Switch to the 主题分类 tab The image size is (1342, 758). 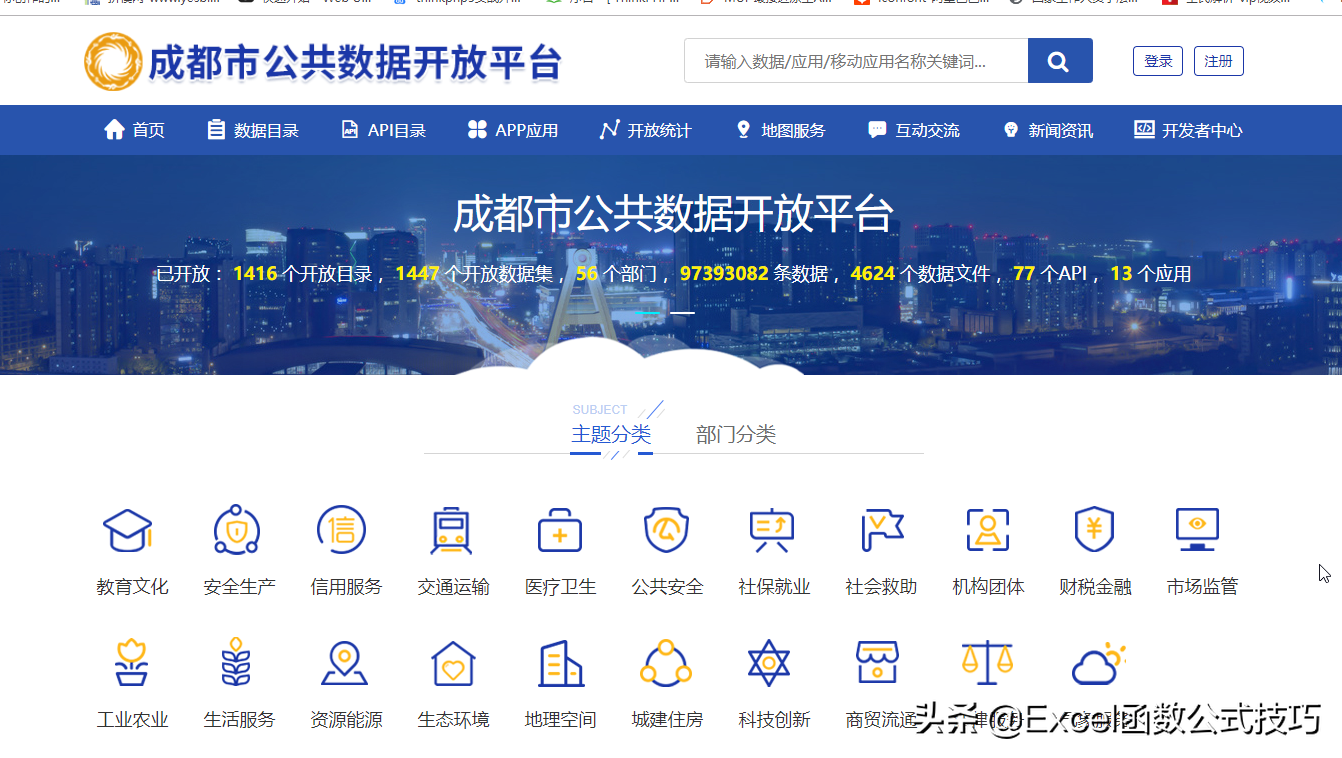click(611, 434)
